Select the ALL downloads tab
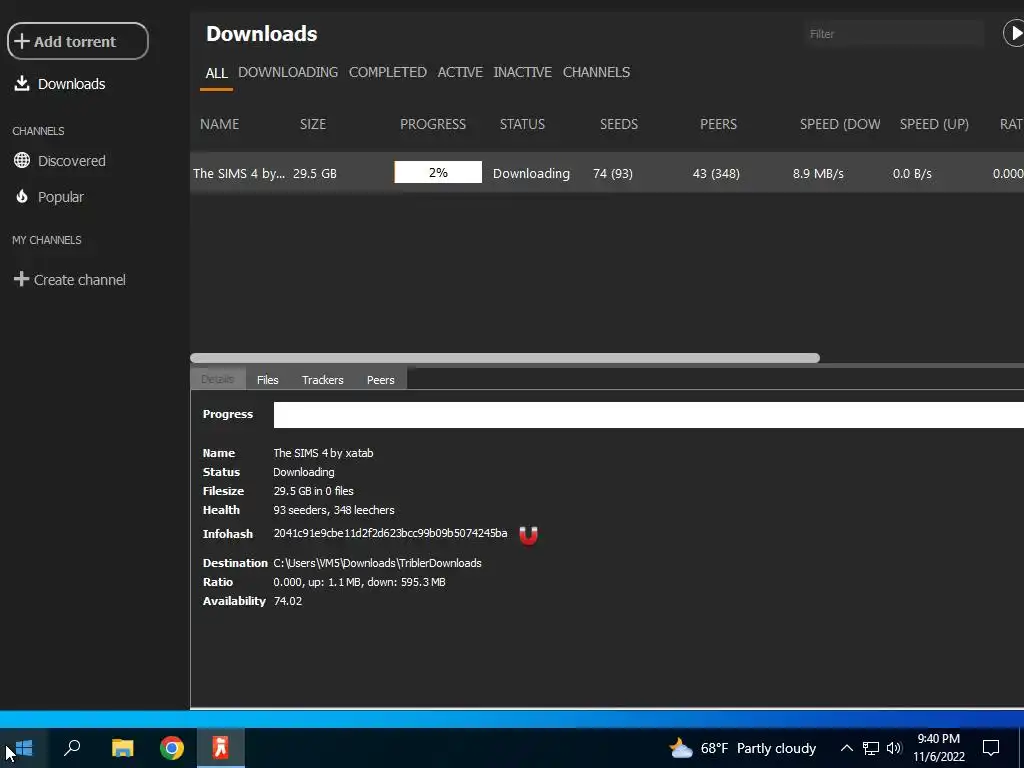The width and height of the screenshot is (1024, 768). [216, 73]
